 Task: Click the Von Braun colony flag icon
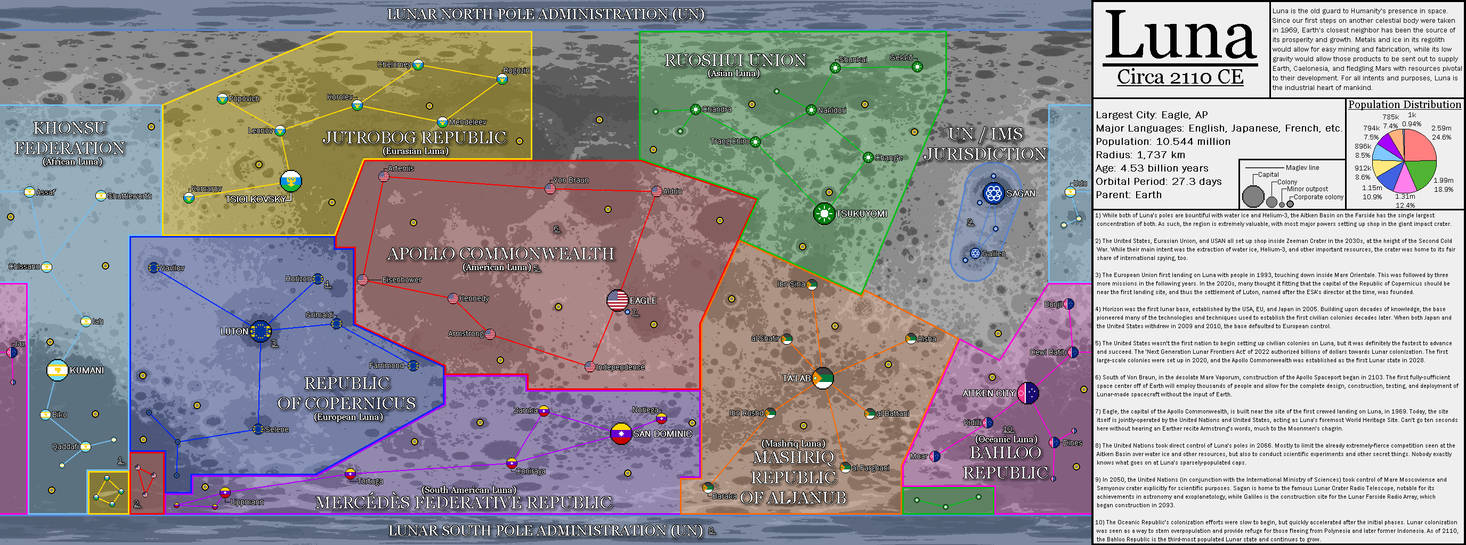pos(548,188)
